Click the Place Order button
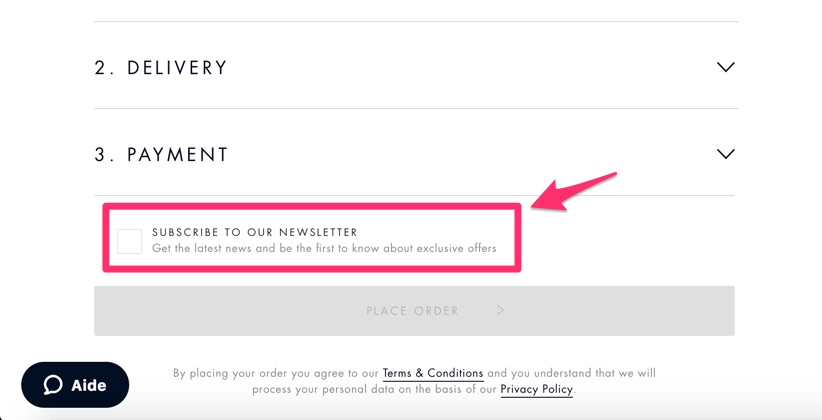The image size is (822, 420). (x=414, y=310)
